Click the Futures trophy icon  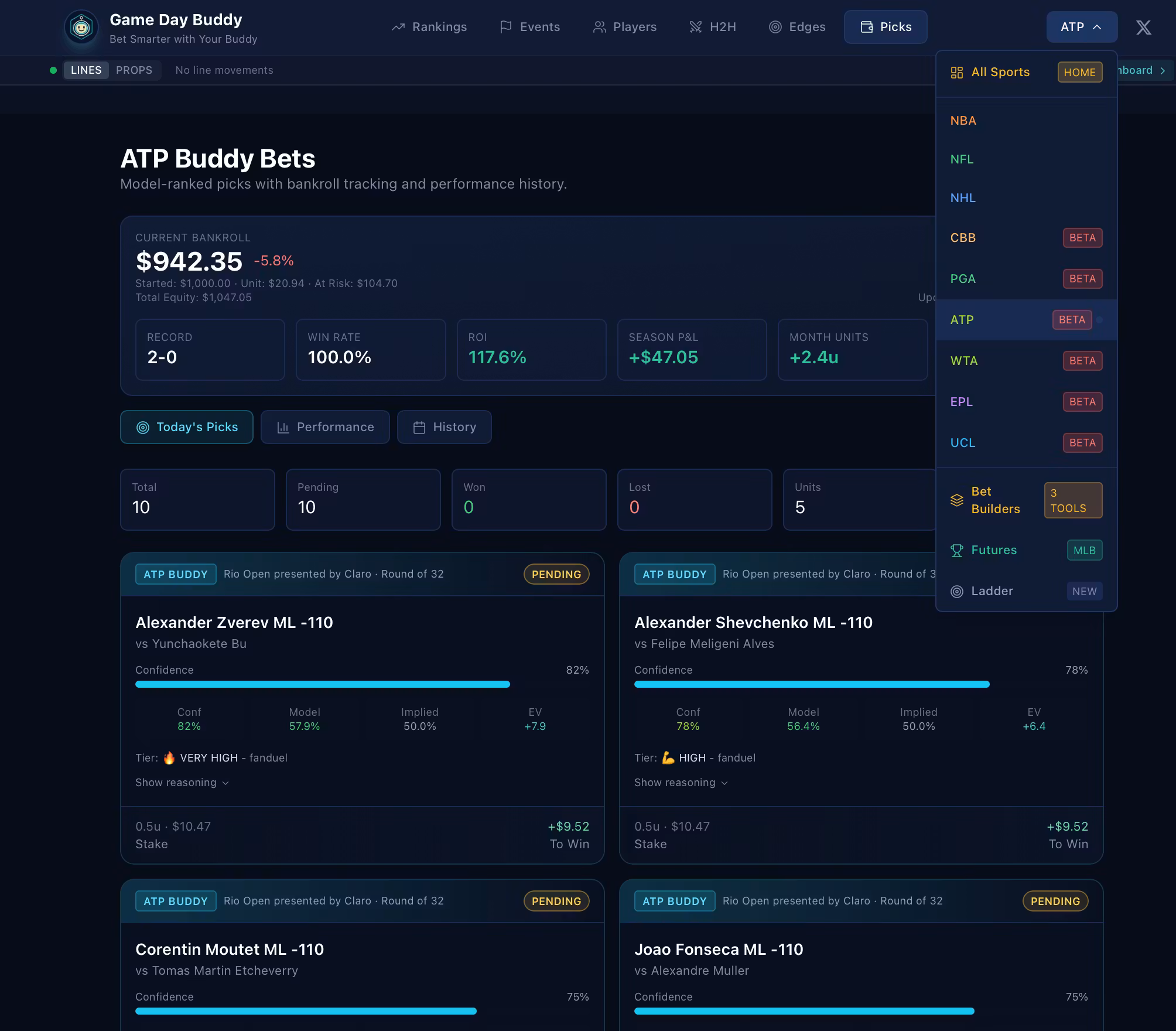click(x=956, y=550)
